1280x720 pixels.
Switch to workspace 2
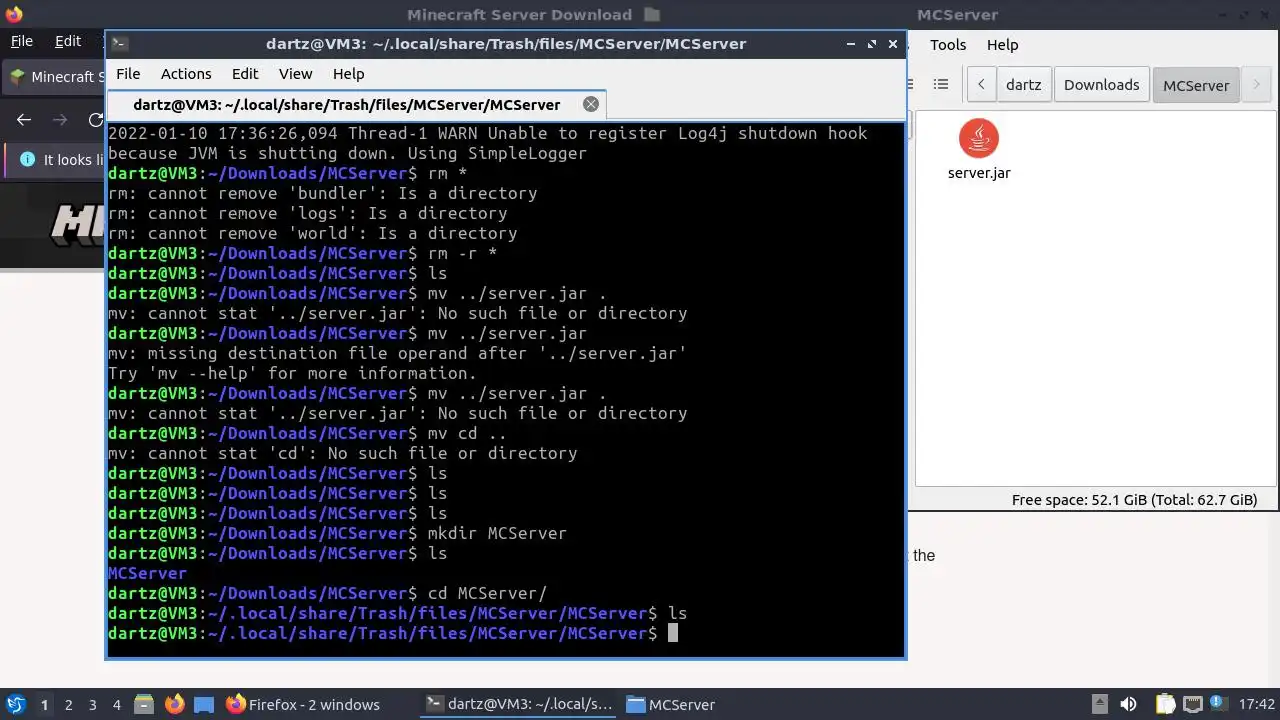coord(68,705)
